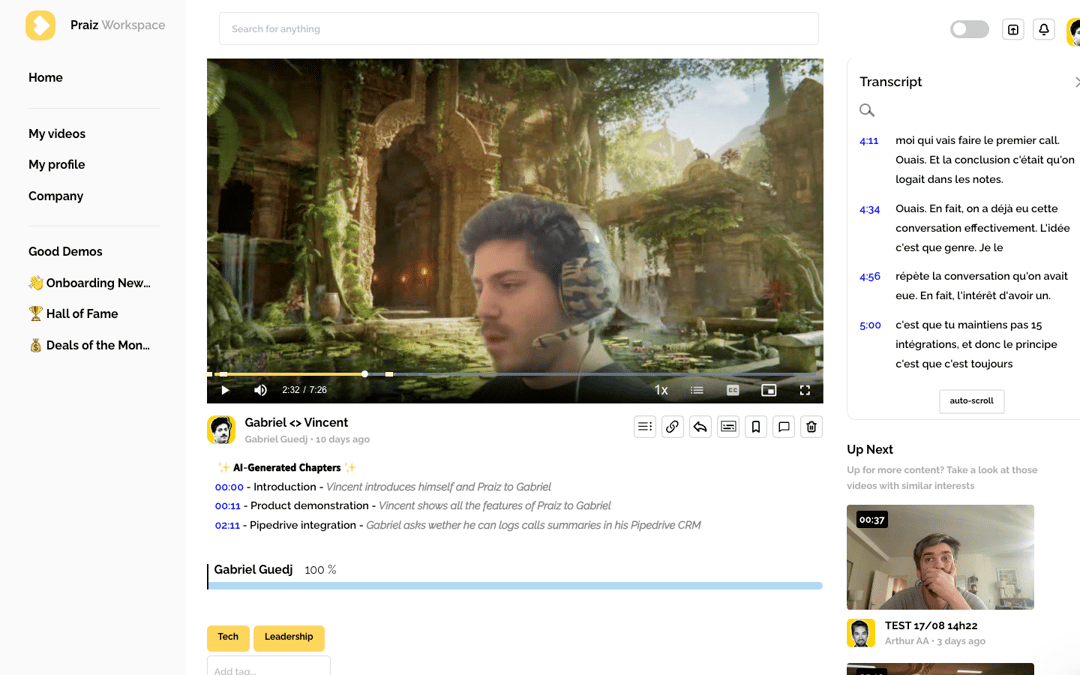Image resolution: width=1080 pixels, height=675 pixels.
Task: Click the upload video icon in header
Action: point(1013,30)
